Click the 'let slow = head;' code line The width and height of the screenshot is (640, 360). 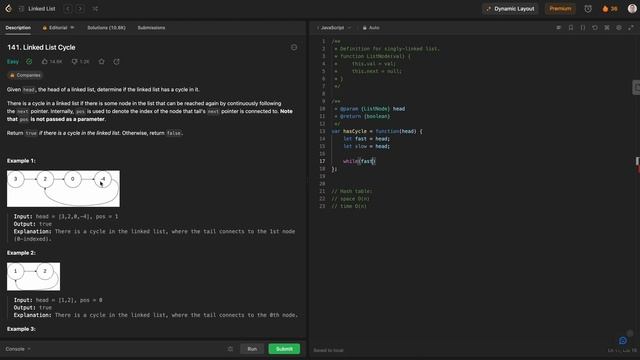pos(367,146)
